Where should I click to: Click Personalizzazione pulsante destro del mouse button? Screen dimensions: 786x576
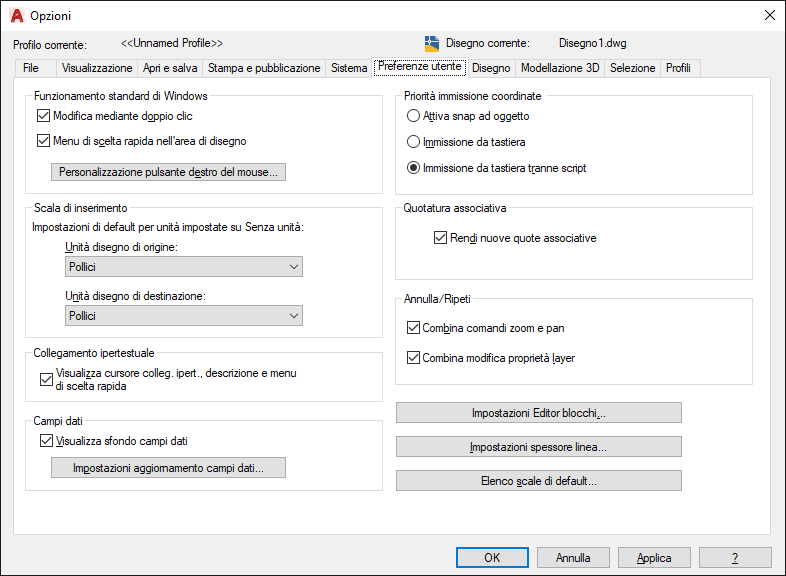pos(168,172)
